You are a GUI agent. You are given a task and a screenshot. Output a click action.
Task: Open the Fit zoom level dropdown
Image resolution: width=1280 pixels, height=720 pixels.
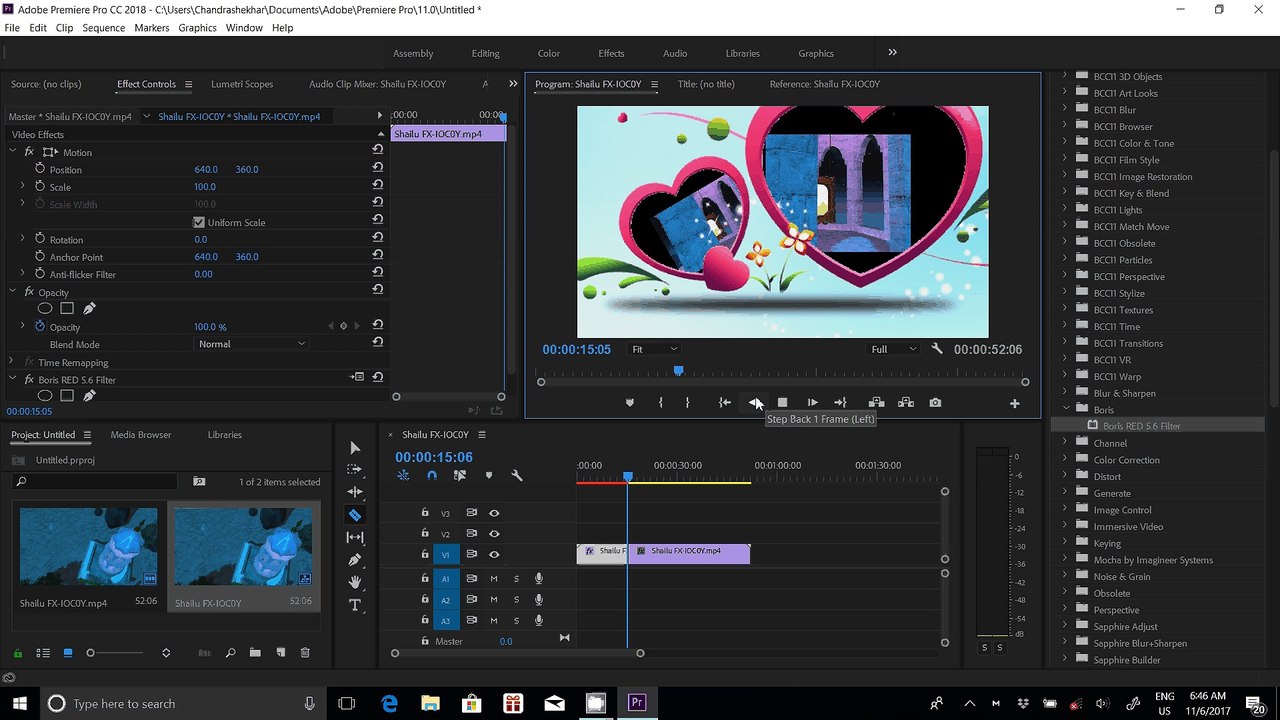coord(654,349)
